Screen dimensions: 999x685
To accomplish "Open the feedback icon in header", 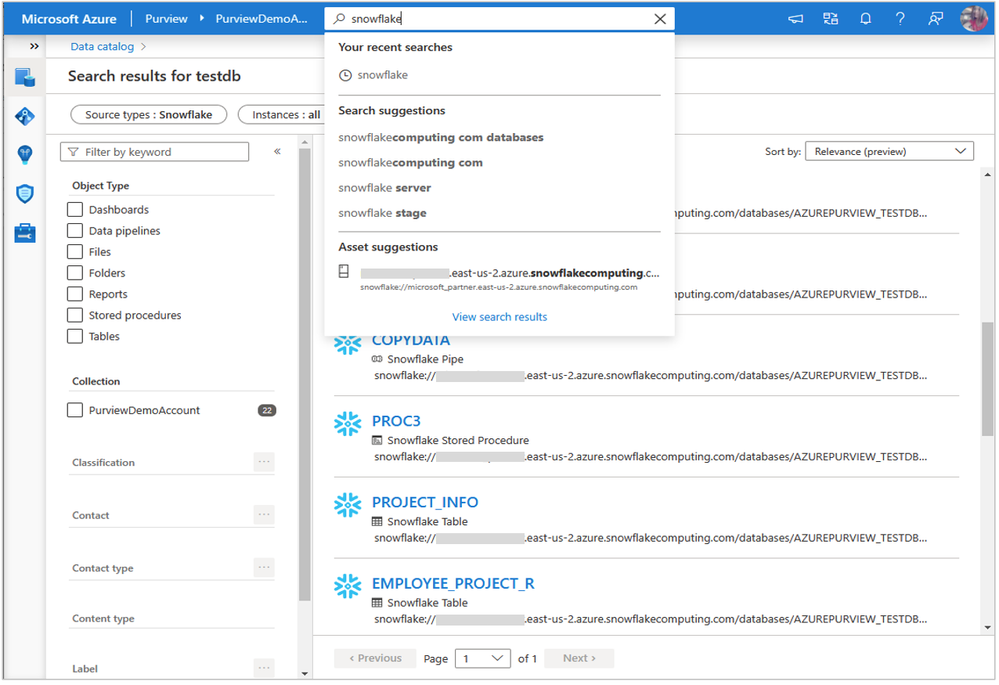I will click(935, 19).
